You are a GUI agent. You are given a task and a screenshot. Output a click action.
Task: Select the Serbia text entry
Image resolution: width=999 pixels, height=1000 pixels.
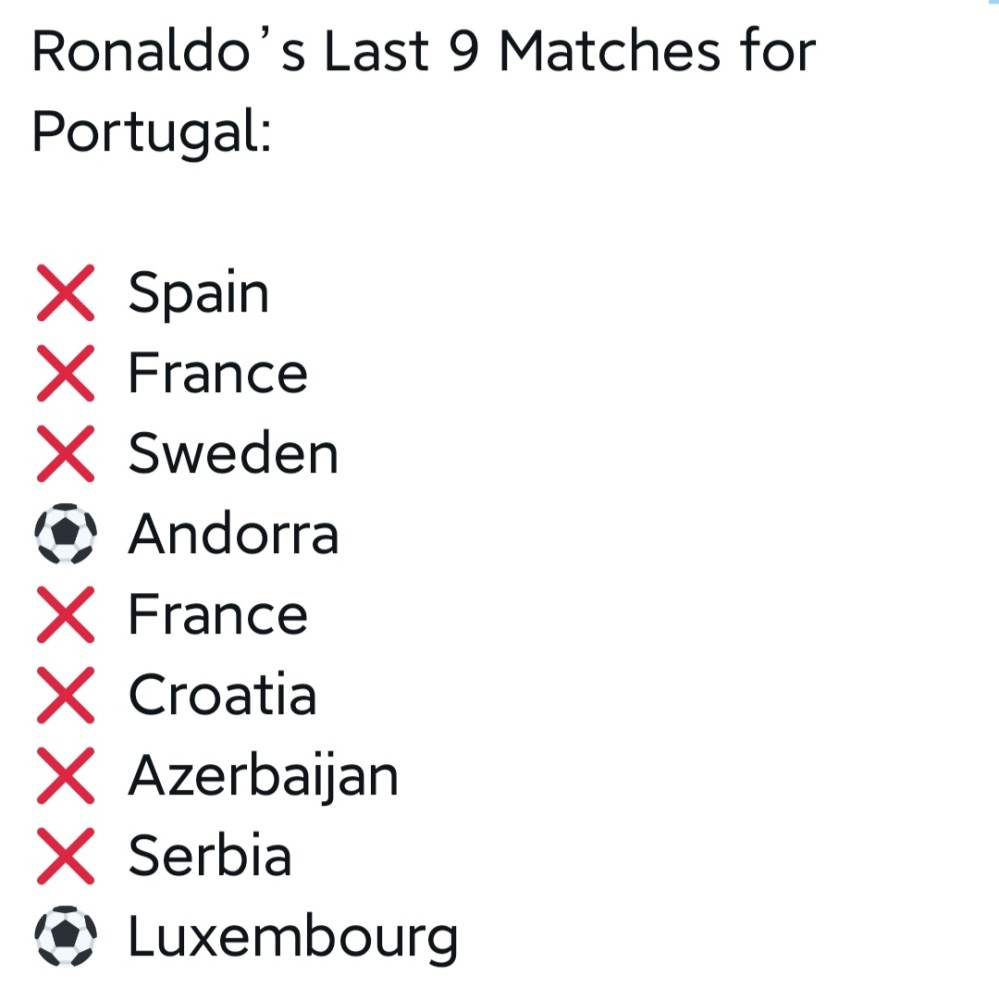pyautogui.click(x=210, y=856)
